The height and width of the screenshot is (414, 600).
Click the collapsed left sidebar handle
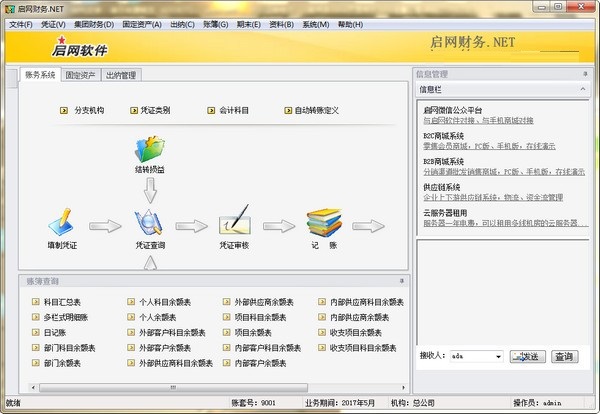coord(13,78)
